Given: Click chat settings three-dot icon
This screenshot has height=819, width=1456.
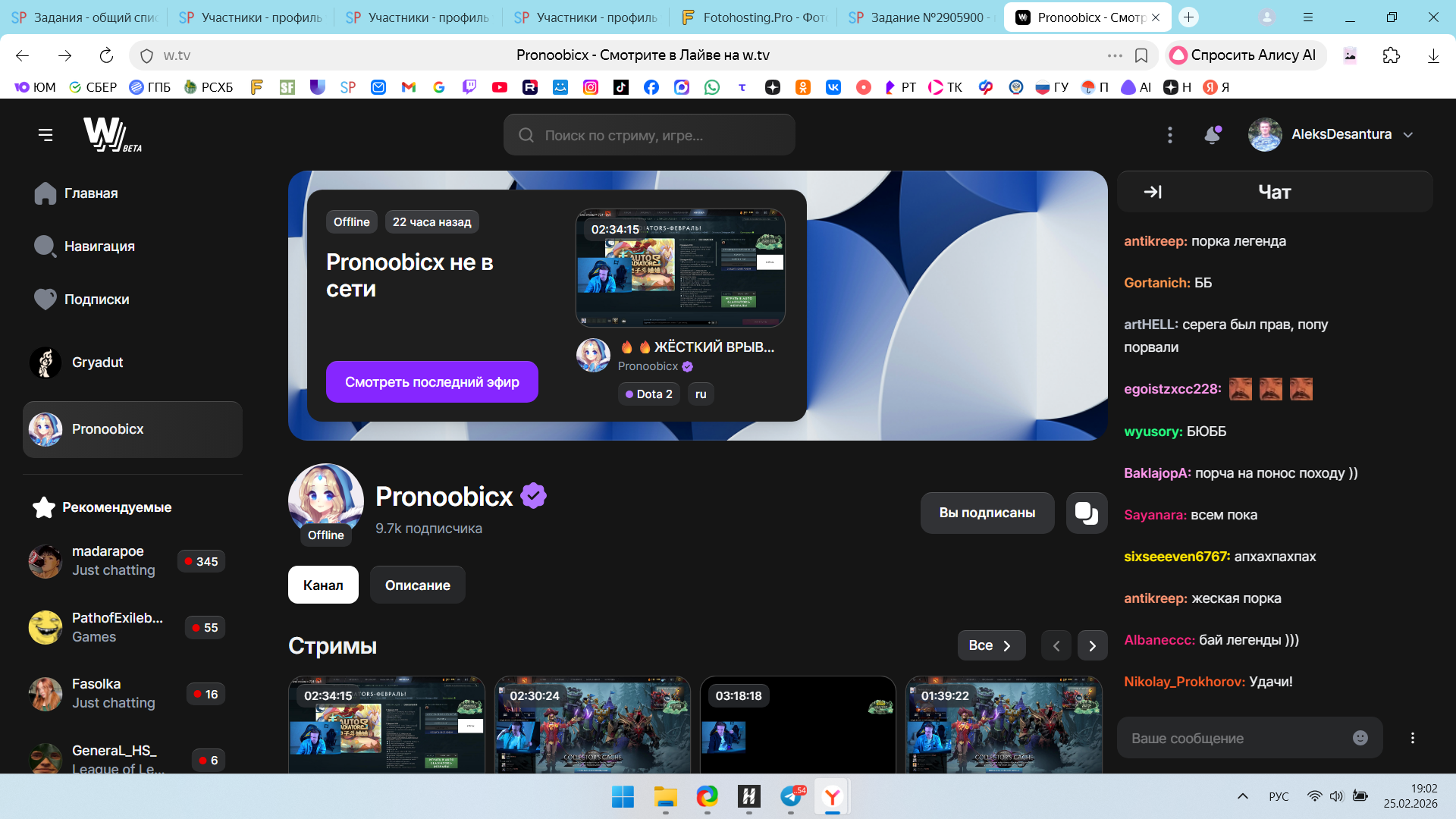Looking at the screenshot, I should tap(1412, 738).
